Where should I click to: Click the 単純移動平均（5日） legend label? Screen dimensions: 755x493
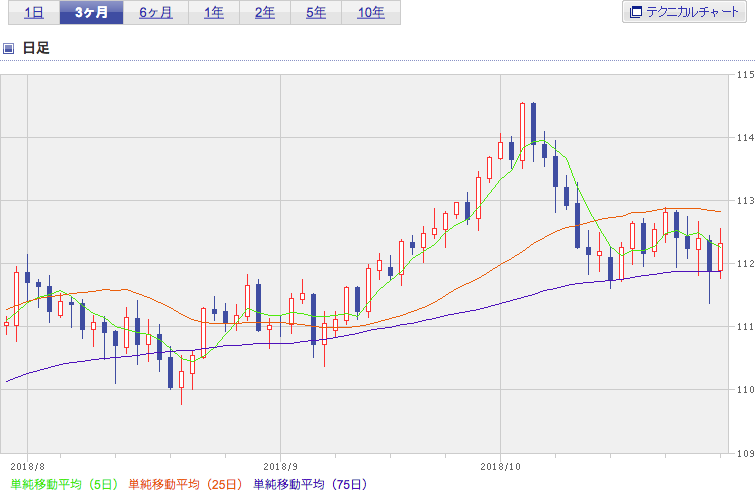pyautogui.click(x=64, y=484)
